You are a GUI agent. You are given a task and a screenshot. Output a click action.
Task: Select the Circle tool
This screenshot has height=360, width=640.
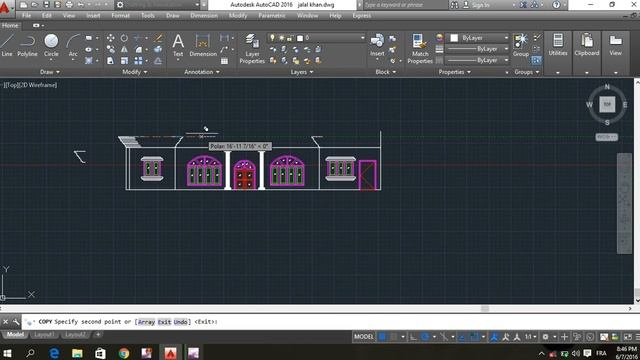(x=51, y=45)
